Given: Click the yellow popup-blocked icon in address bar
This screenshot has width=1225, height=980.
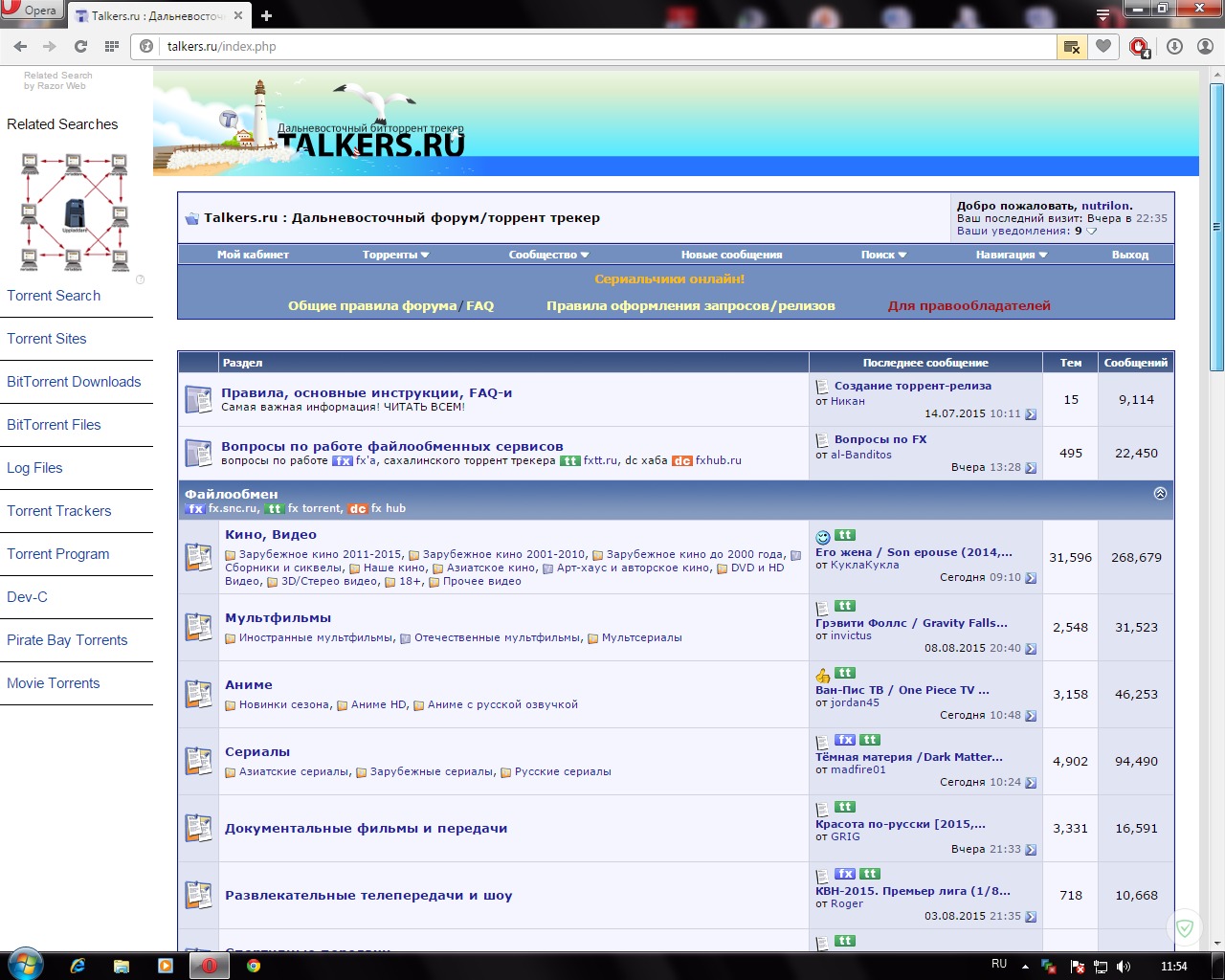Looking at the screenshot, I should [x=1072, y=46].
